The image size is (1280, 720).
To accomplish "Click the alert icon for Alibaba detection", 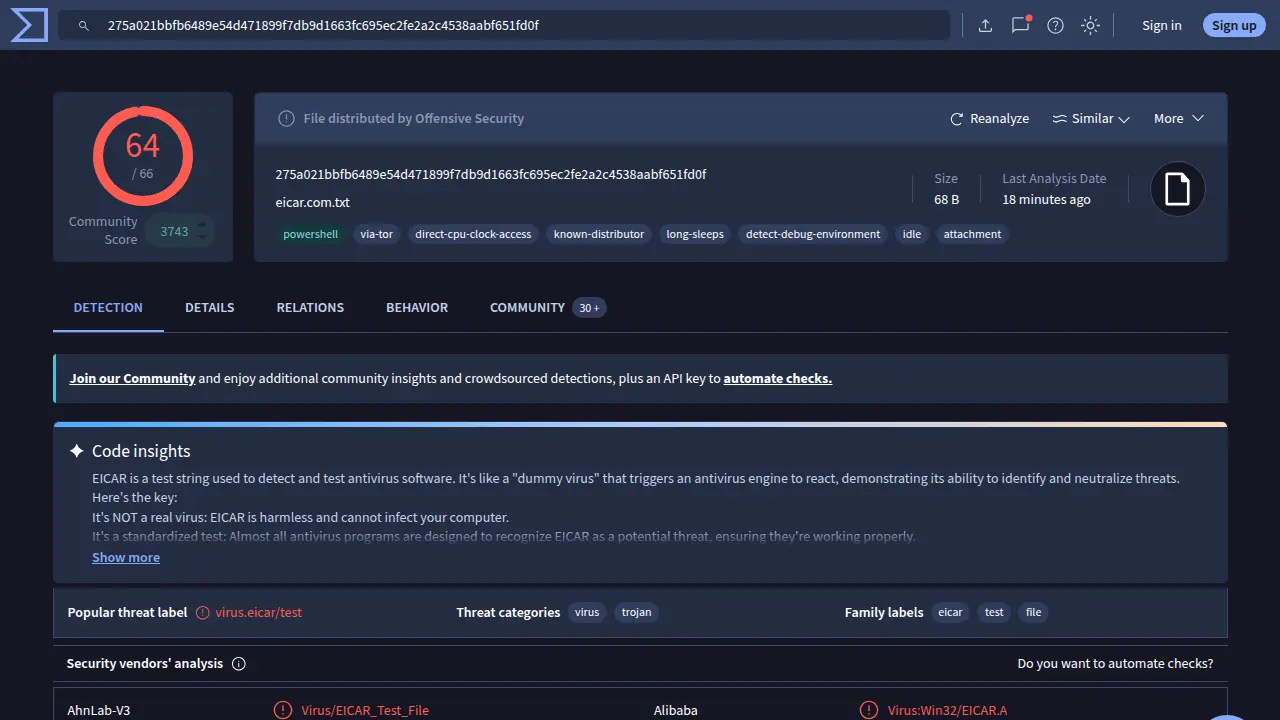I will [869, 711].
